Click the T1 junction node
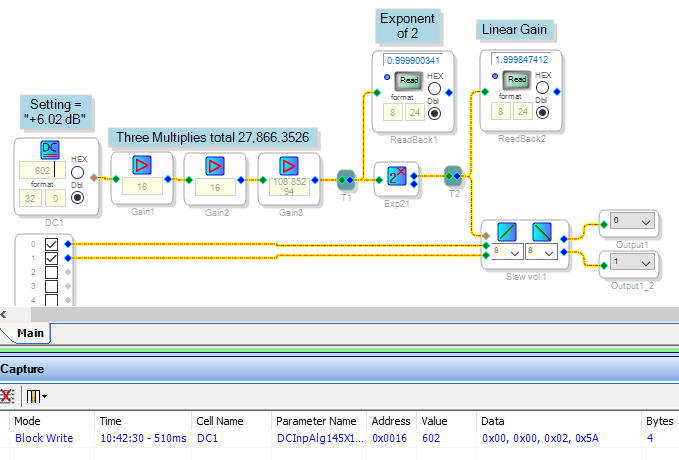The width and height of the screenshot is (679, 460). coord(346,180)
